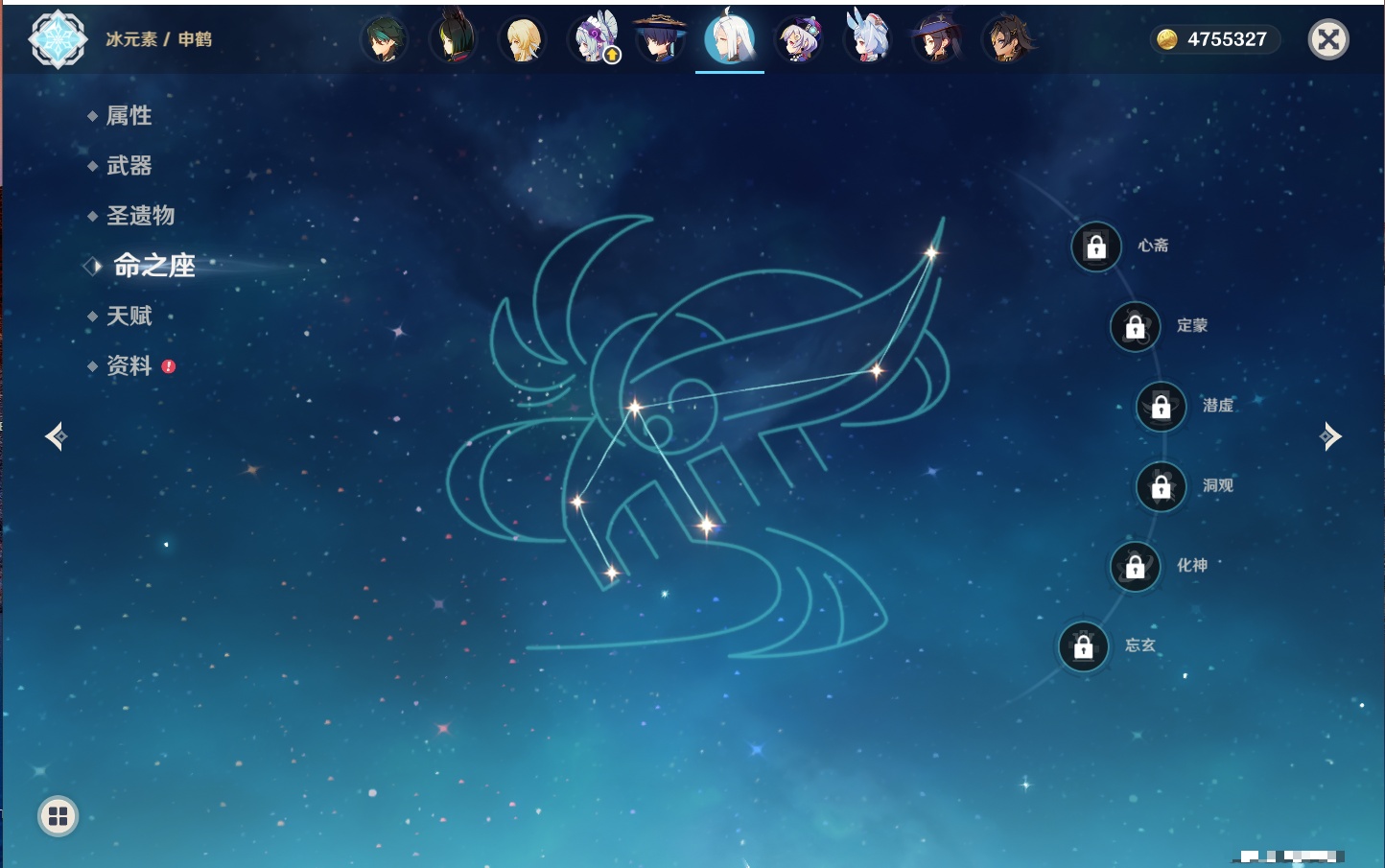Select Mona's witch-hat avatar
The width and height of the screenshot is (1385, 868).
pyautogui.click(x=937, y=40)
